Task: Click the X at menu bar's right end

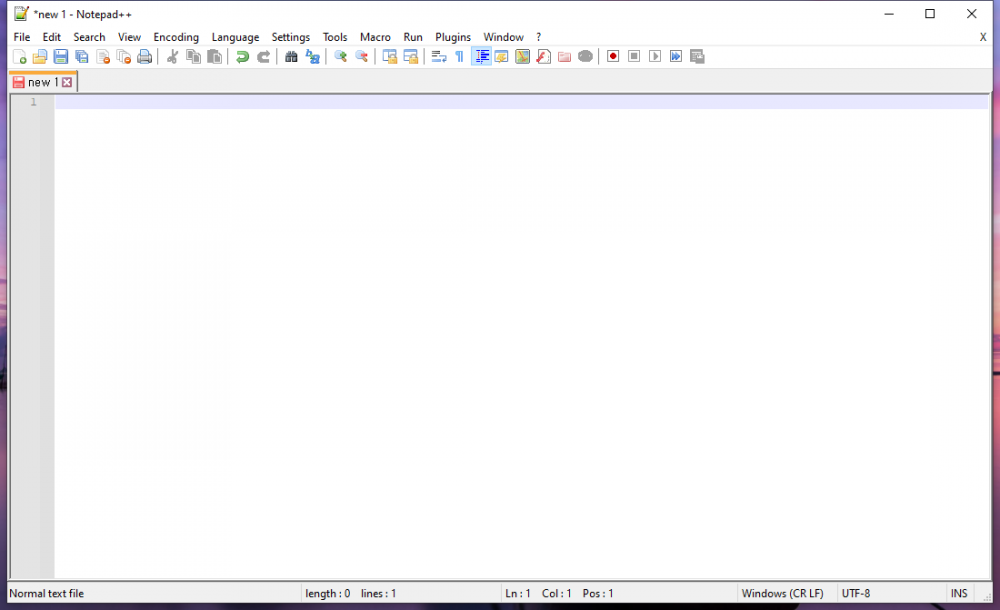Action: (983, 37)
